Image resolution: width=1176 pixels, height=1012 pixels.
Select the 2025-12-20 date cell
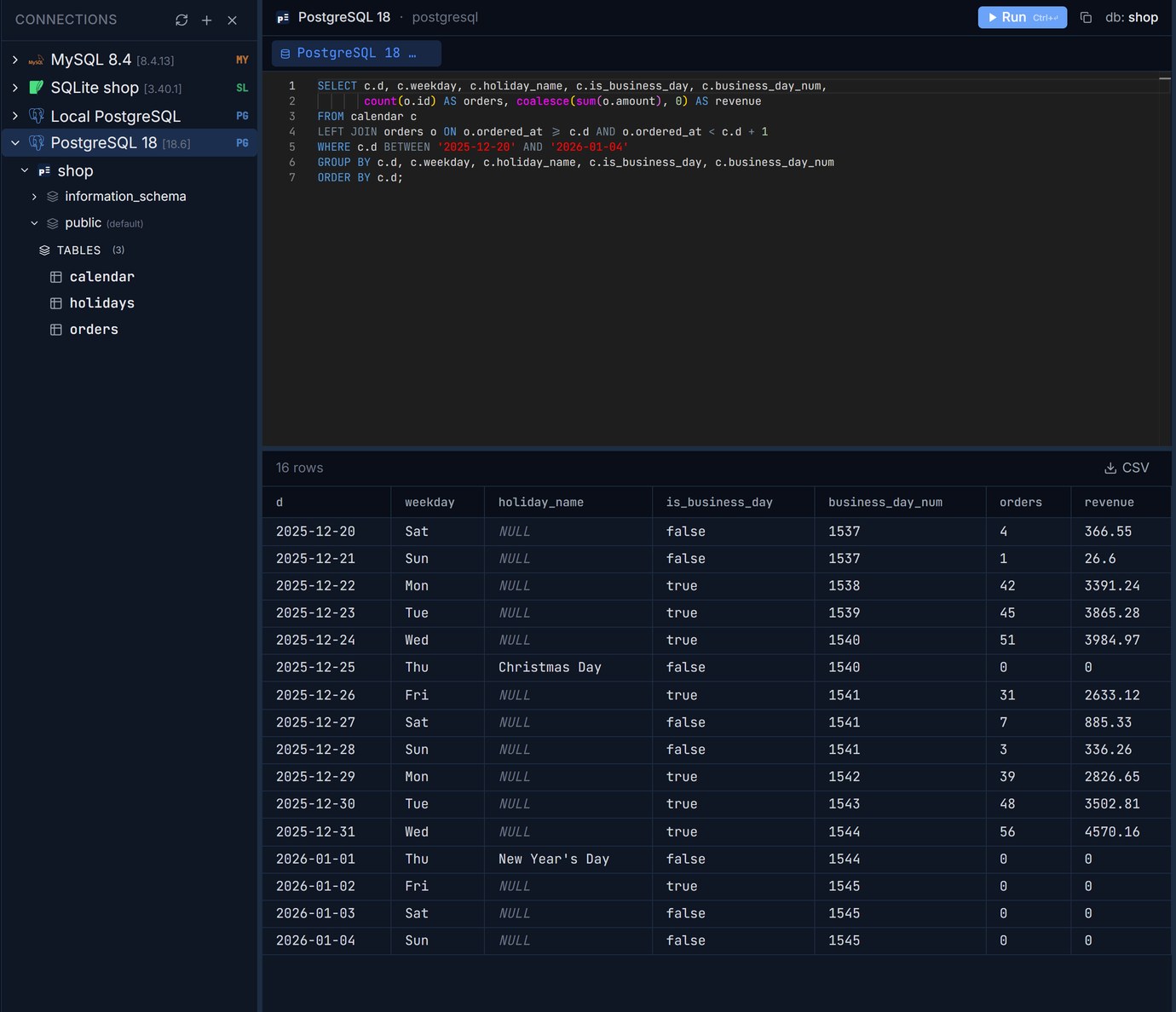pos(326,532)
